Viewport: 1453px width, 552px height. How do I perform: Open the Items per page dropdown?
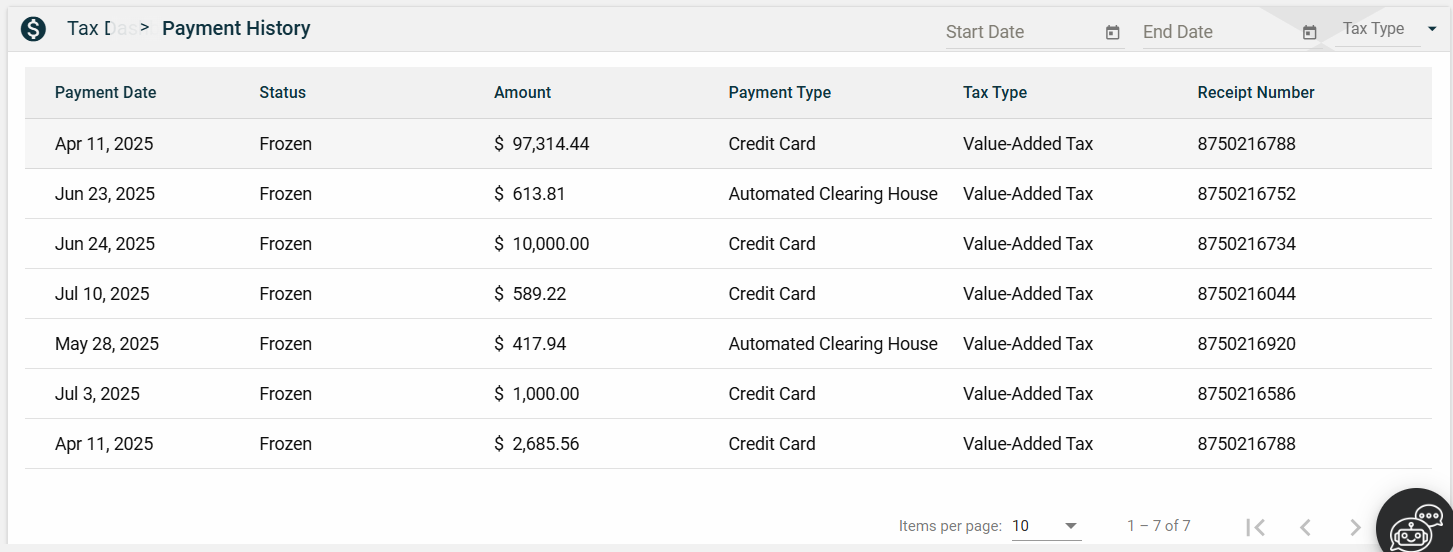(1045, 526)
